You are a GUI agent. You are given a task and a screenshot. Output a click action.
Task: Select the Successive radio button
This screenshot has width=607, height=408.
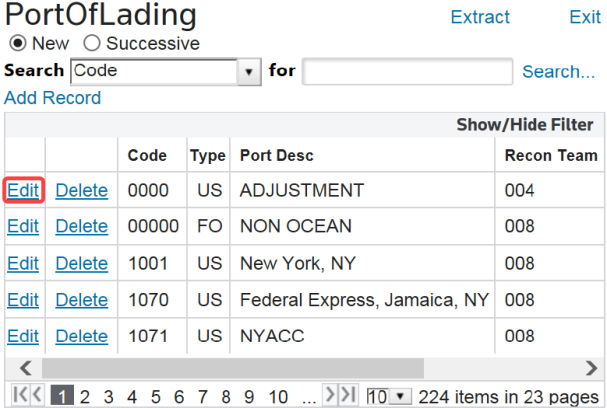tap(92, 43)
